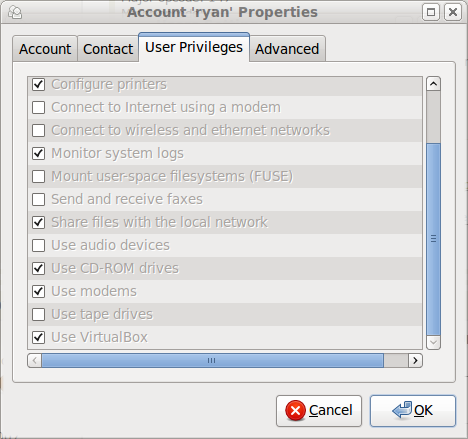Click the users icon in title bar

15,13
